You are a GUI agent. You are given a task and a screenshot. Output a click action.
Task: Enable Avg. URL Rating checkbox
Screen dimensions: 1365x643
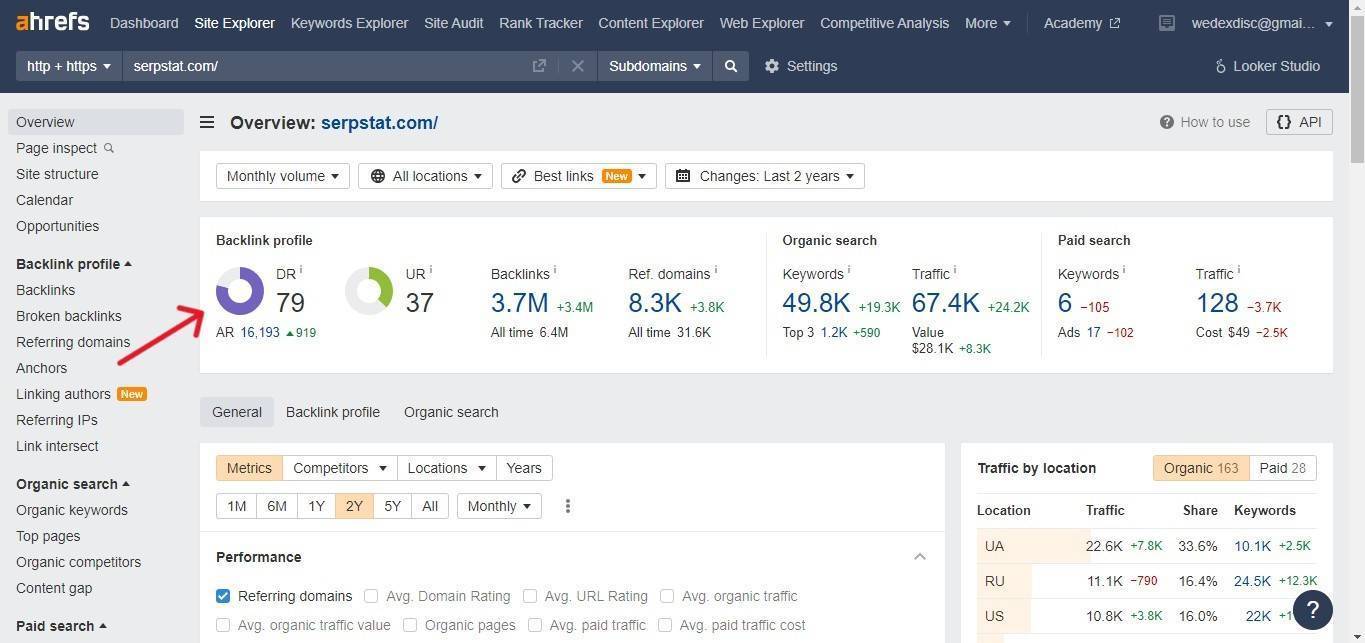click(530, 596)
